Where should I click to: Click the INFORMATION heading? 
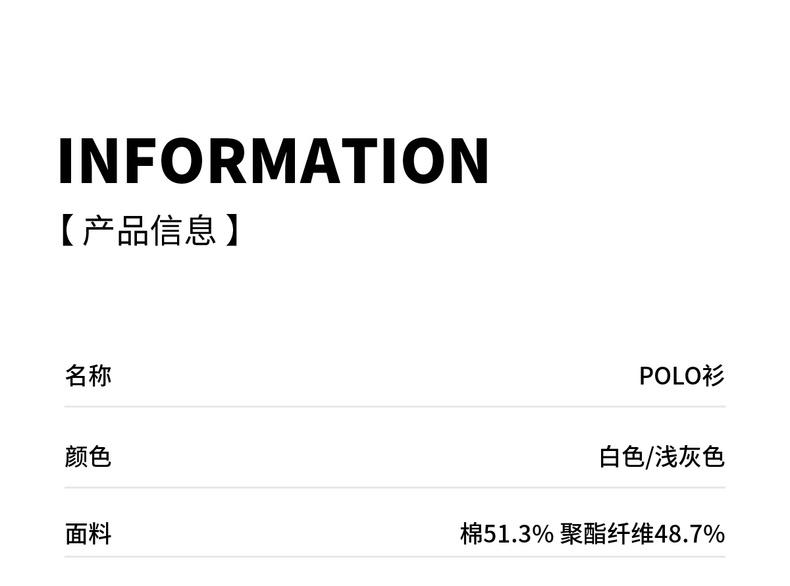[273, 160]
